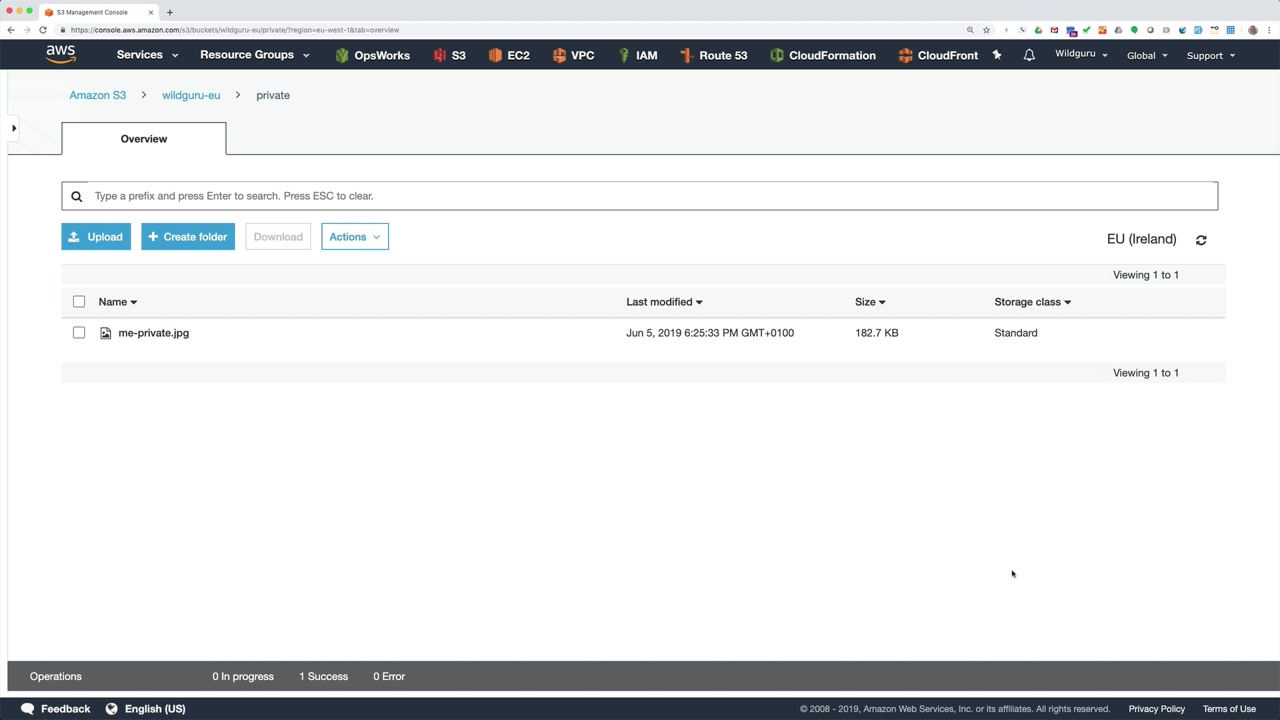Sort by Storage class column
The width and height of the screenshot is (1280, 720).
(1033, 302)
